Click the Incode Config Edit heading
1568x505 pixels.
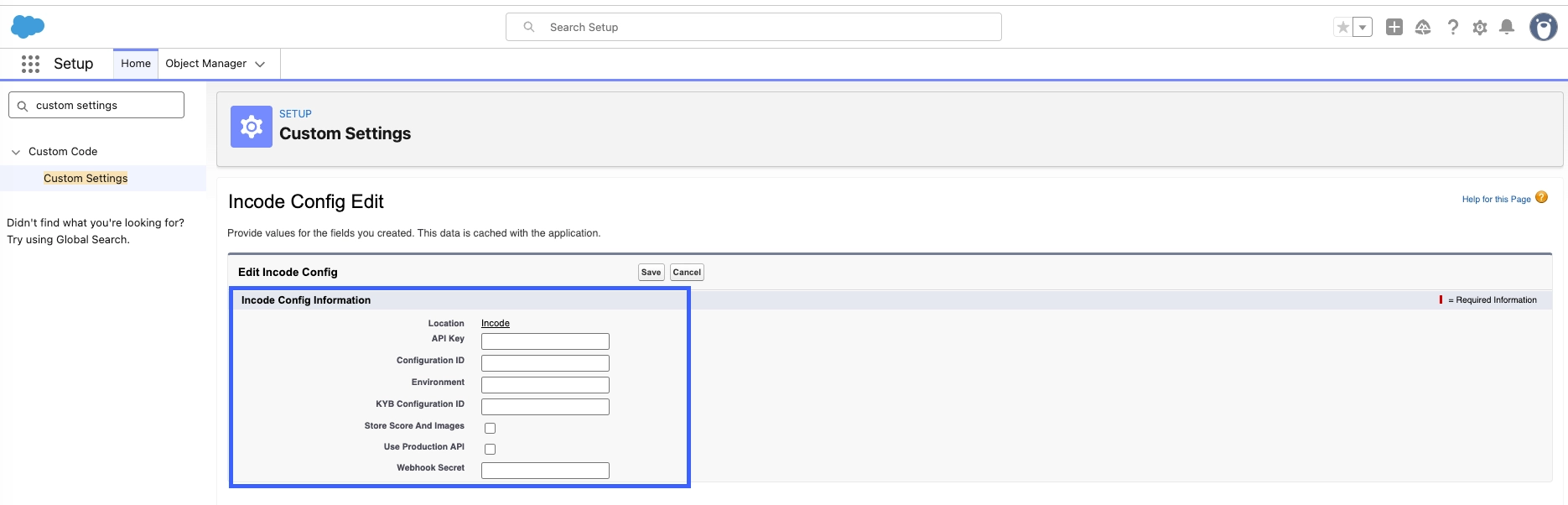tap(306, 202)
